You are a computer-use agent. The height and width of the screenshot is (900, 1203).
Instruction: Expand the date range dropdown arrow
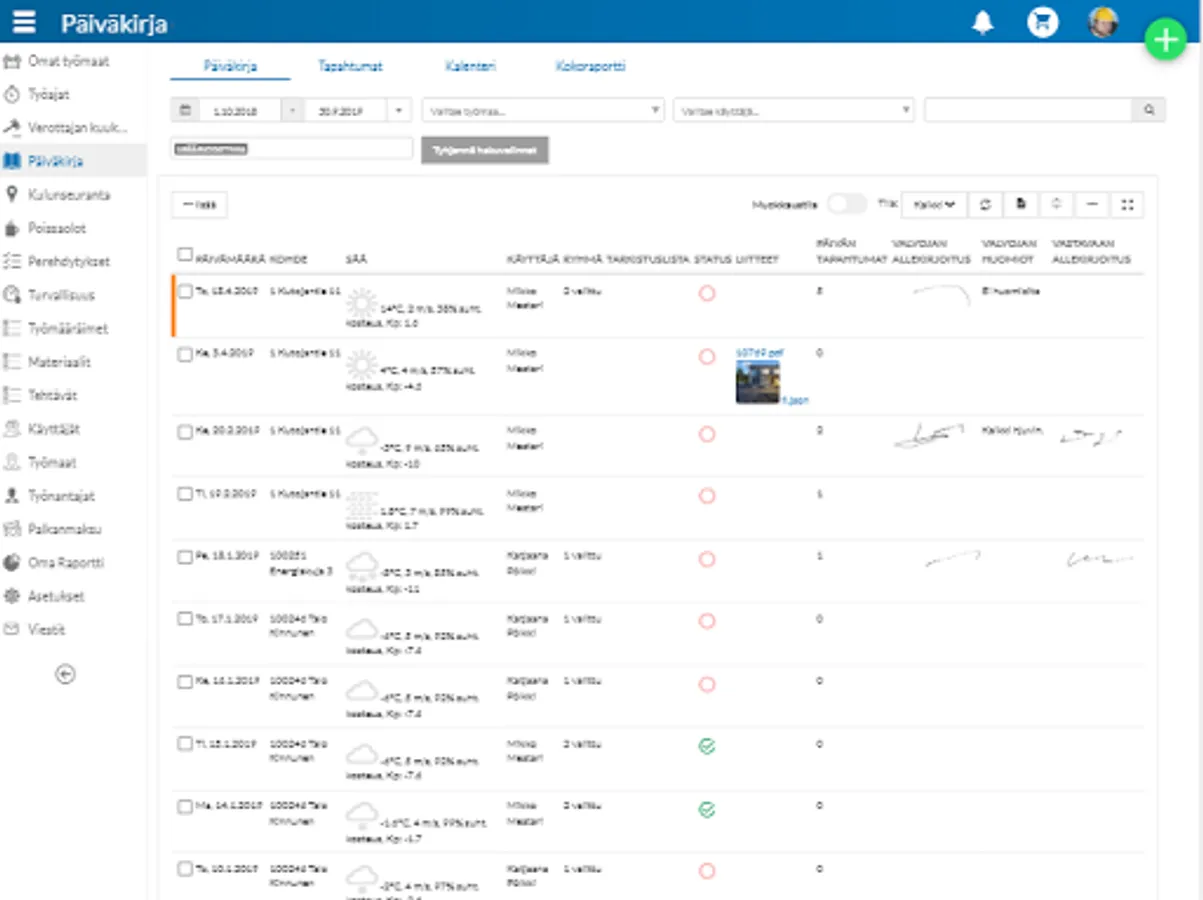(x=399, y=110)
